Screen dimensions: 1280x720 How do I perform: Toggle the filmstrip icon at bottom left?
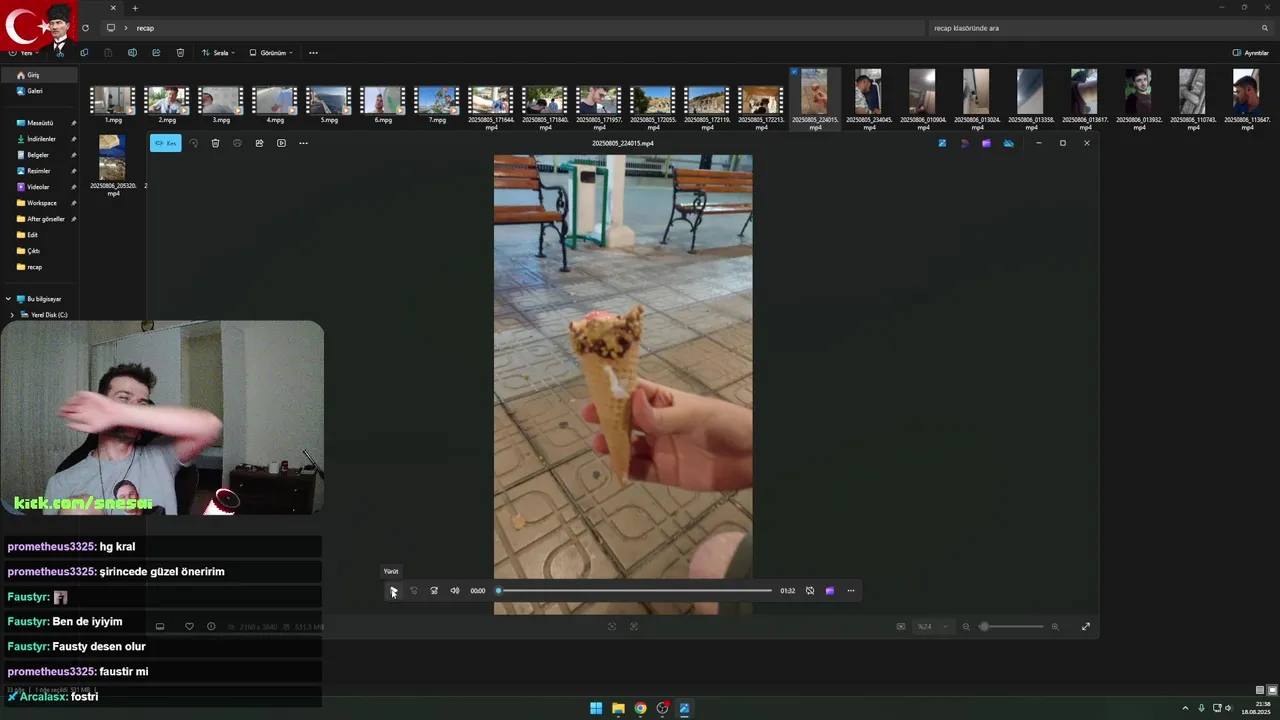(x=160, y=627)
